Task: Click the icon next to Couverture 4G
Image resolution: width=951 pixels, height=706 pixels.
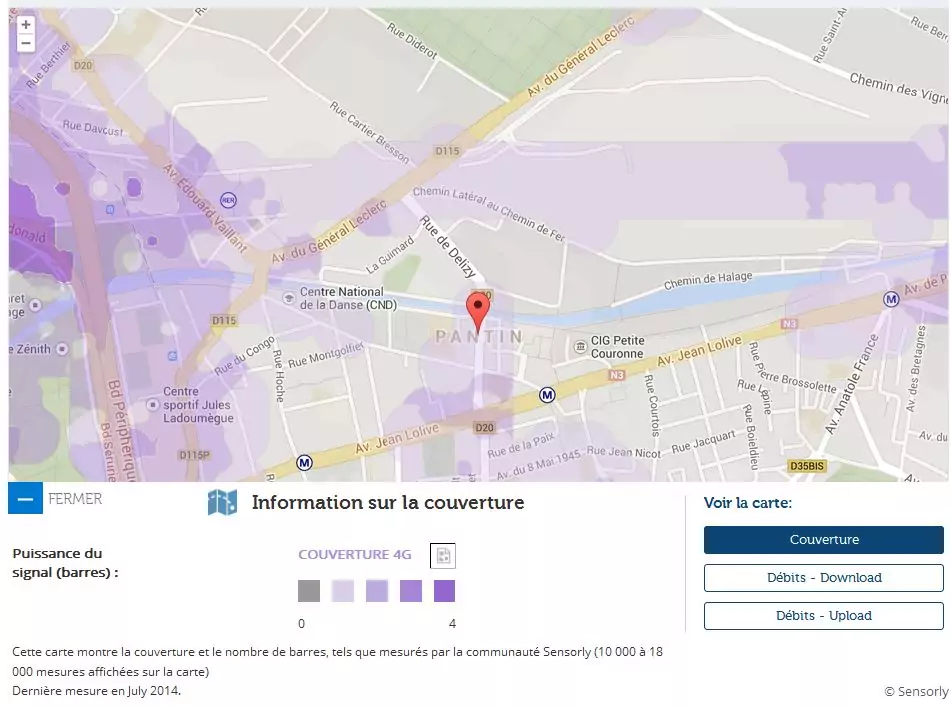Action: coord(442,556)
